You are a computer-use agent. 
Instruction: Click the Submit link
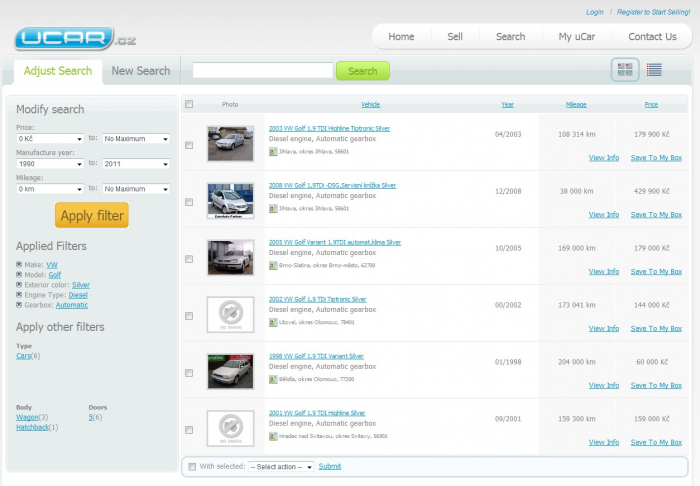point(330,466)
